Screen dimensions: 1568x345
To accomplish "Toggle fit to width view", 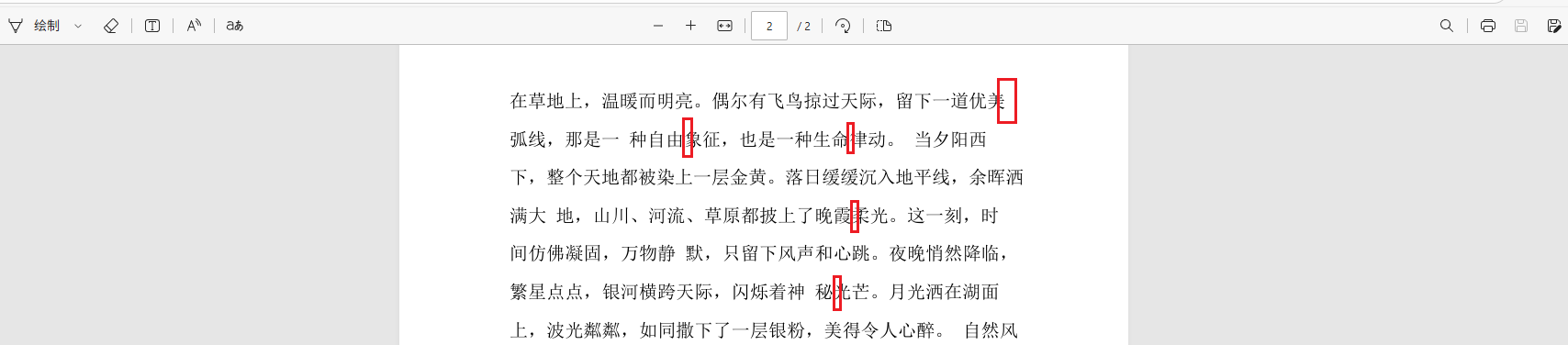I will click(x=724, y=26).
